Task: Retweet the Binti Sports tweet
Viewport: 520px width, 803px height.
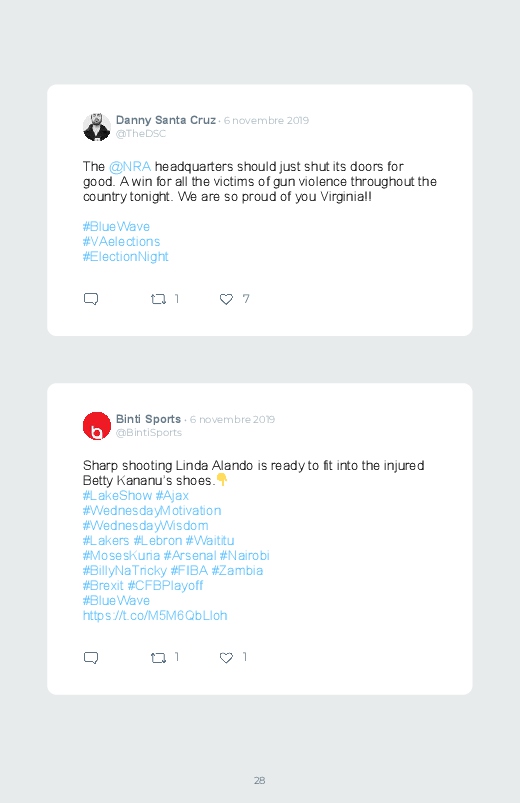Action: point(158,658)
